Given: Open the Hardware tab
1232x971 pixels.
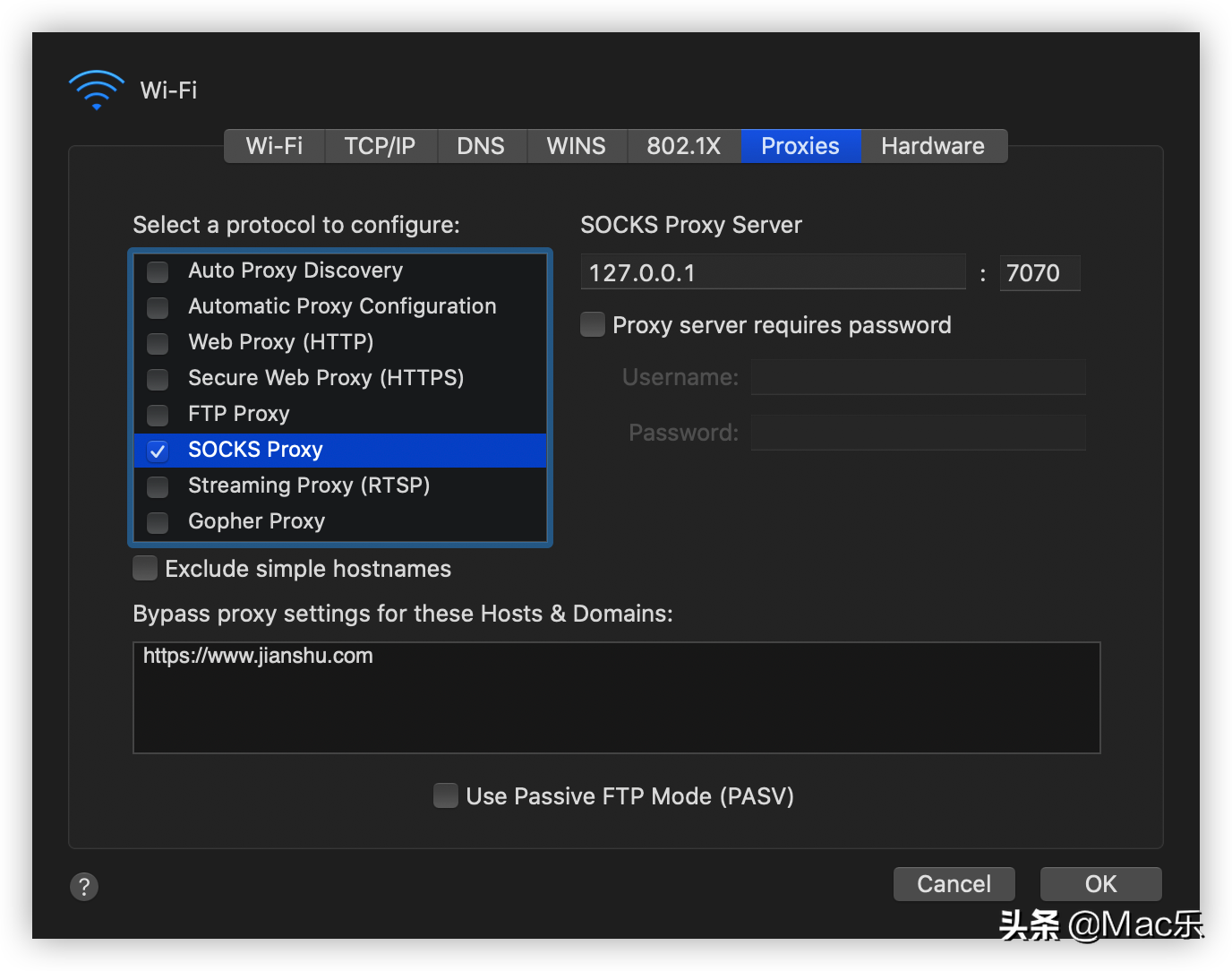Looking at the screenshot, I should [x=933, y=146].
